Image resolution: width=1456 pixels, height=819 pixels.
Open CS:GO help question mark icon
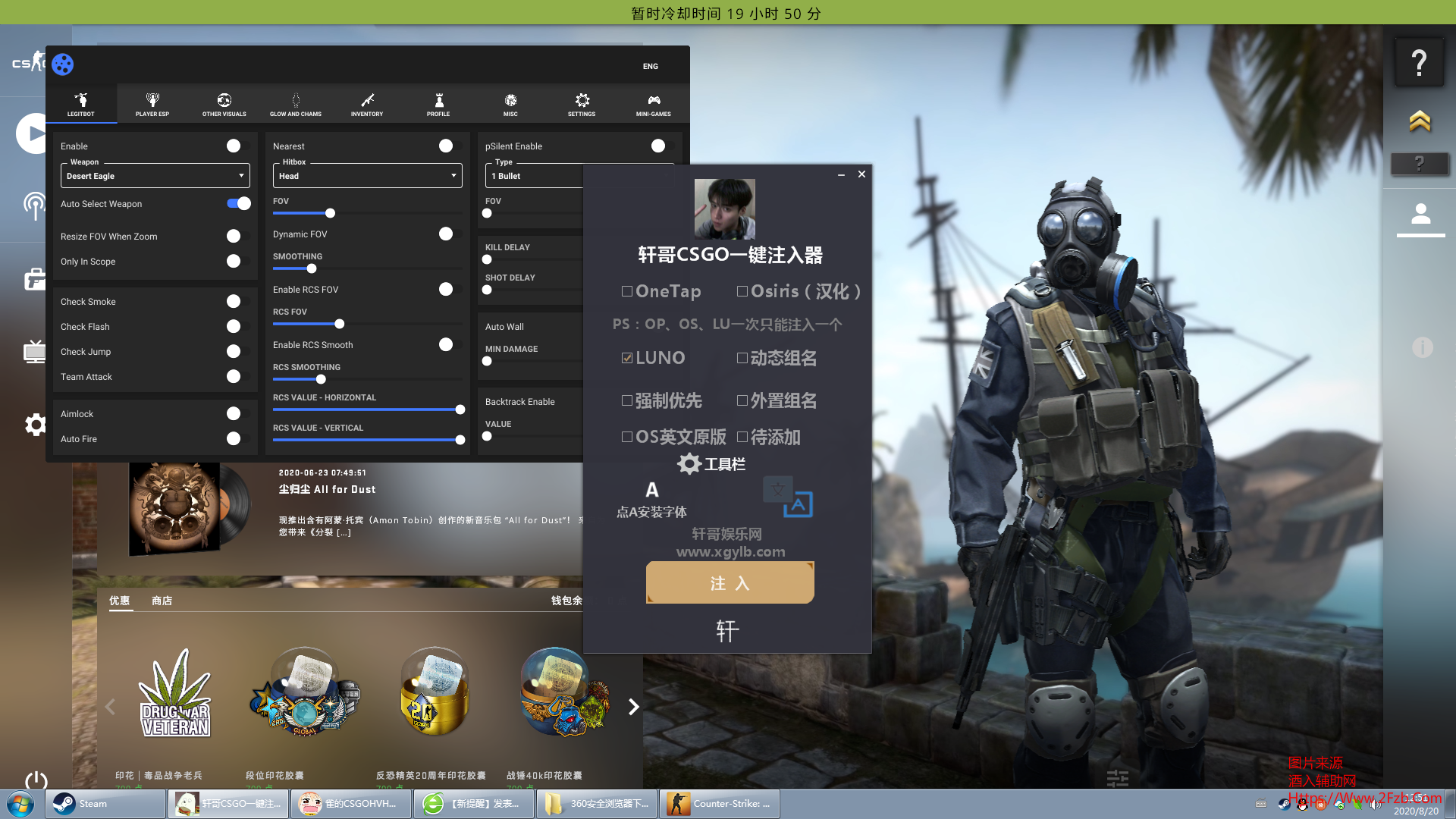pos(1420,62)
